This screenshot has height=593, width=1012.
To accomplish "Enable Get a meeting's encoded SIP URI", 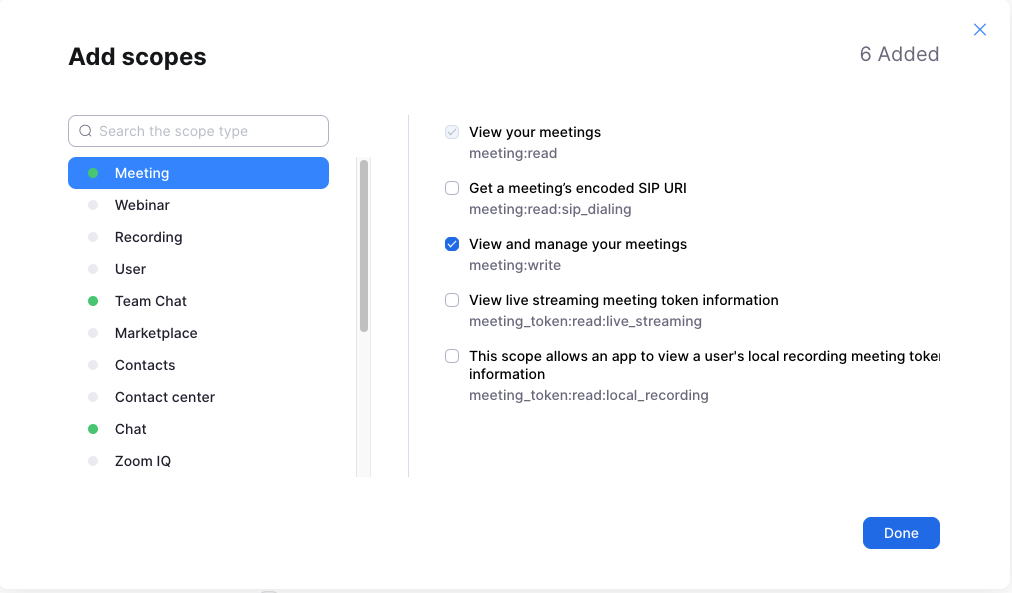I will (x=452, y=188).
